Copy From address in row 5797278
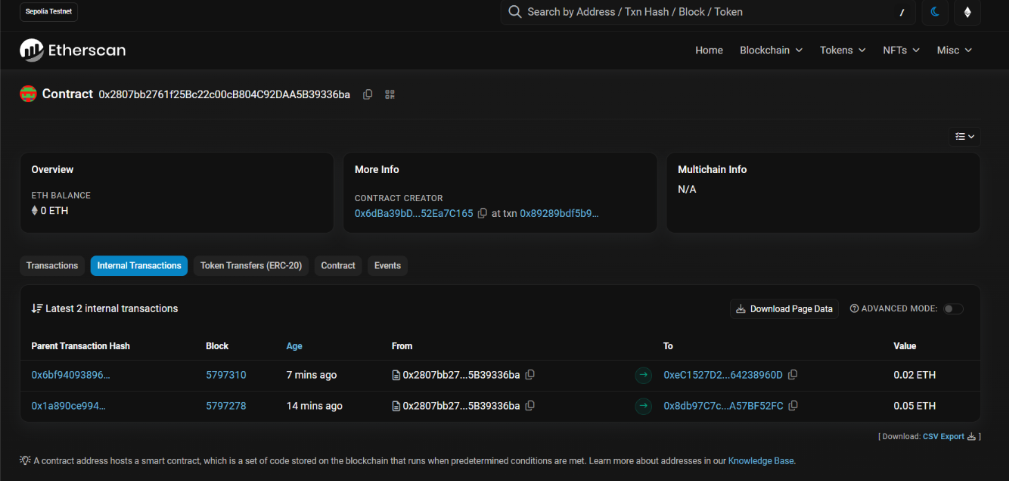Screen dimensions: 1009x481 (x=530, y=406)
